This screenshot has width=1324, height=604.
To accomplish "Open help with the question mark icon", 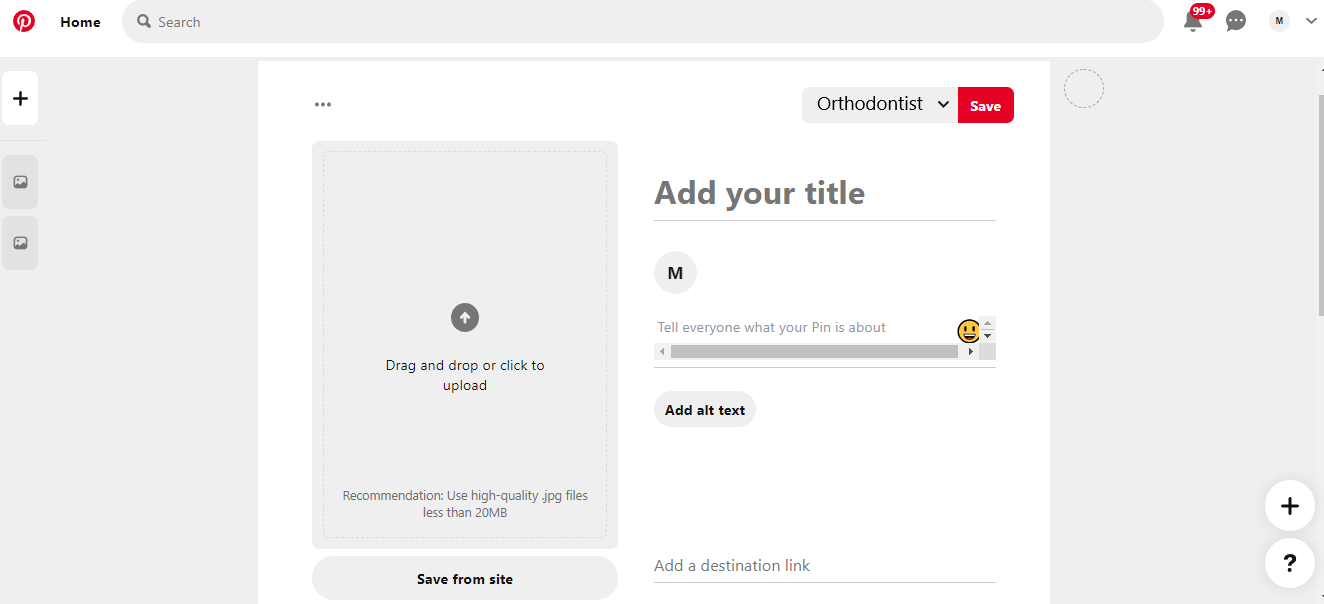I will coord(1289,563).
